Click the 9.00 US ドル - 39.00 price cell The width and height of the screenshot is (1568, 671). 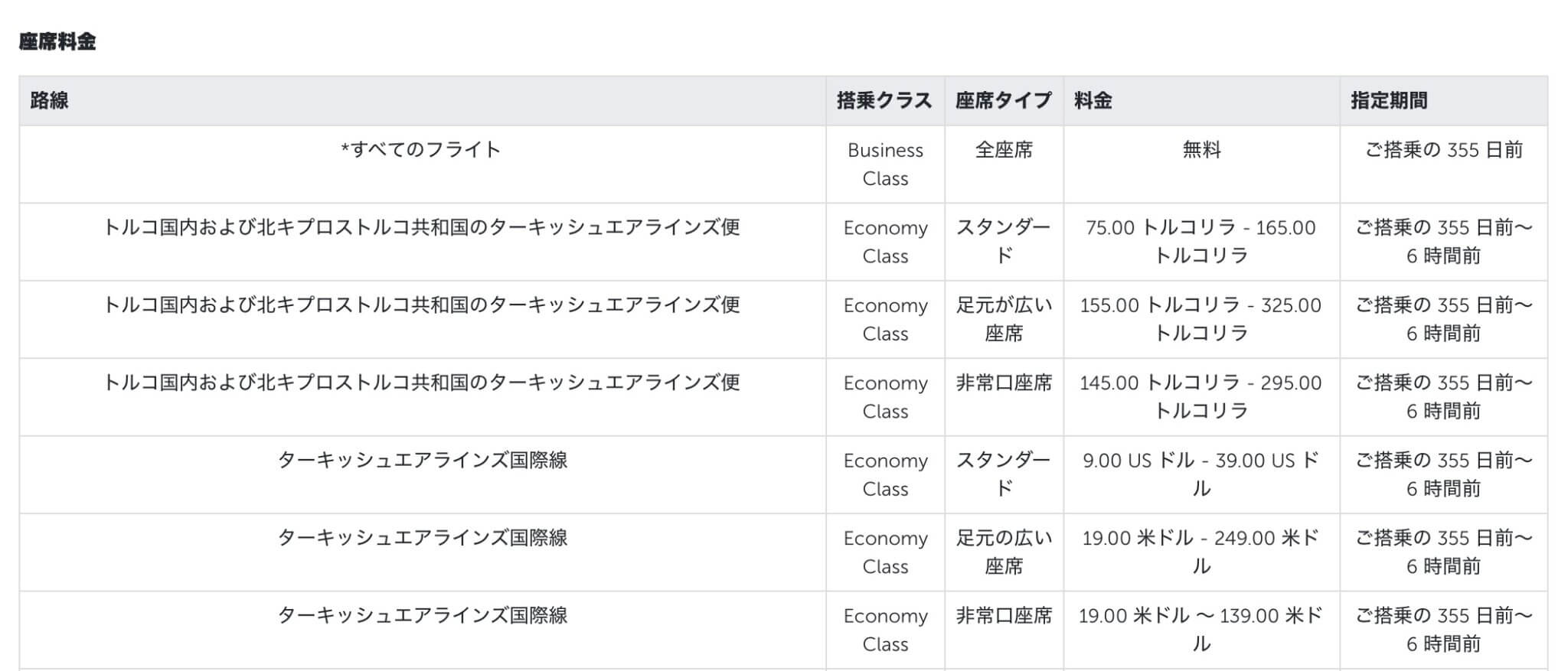[1200, 474]
